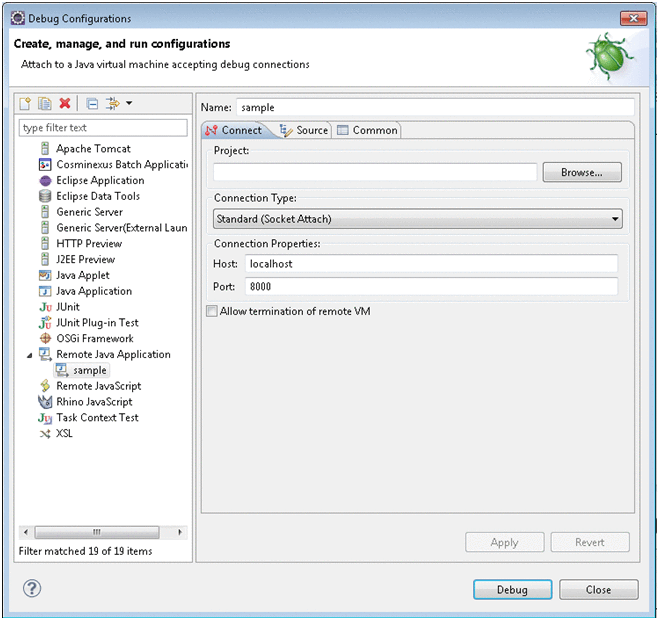Screen dimensions: 660x621
Task: Click the Generic Server(External Launch) icon
Action: pos(45,228)
